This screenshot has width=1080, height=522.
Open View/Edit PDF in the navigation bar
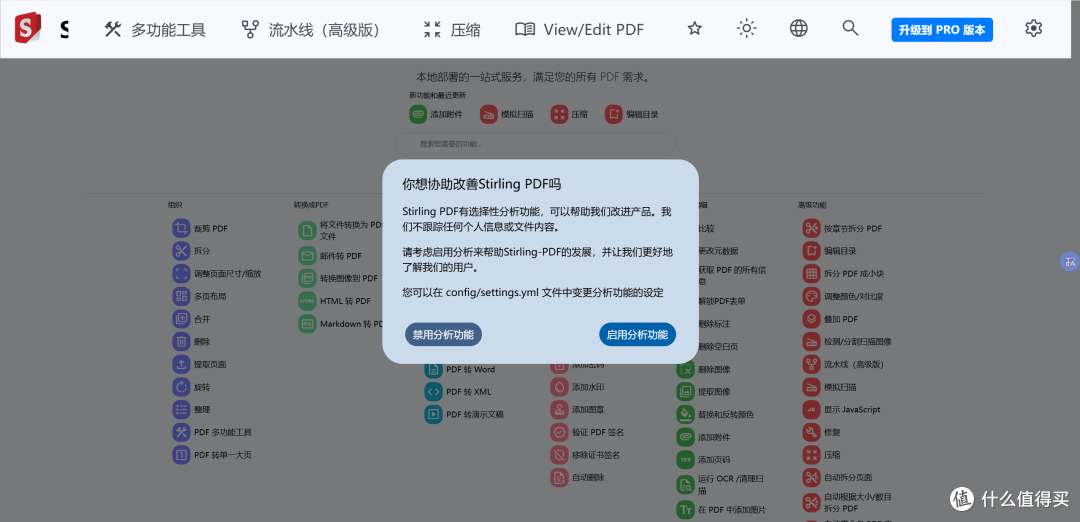[x=579, y=30]
